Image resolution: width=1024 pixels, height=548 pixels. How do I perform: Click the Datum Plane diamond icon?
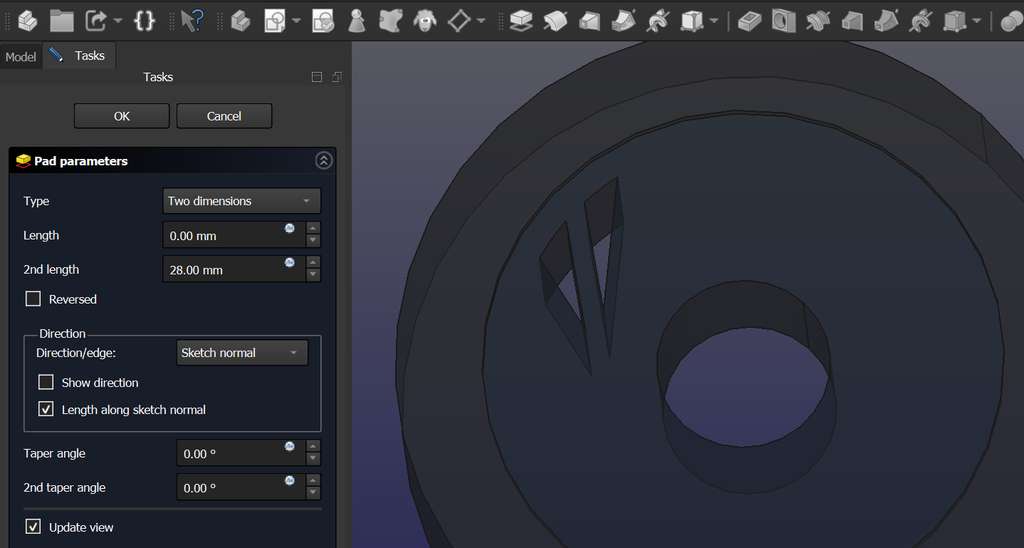(459, 21)
